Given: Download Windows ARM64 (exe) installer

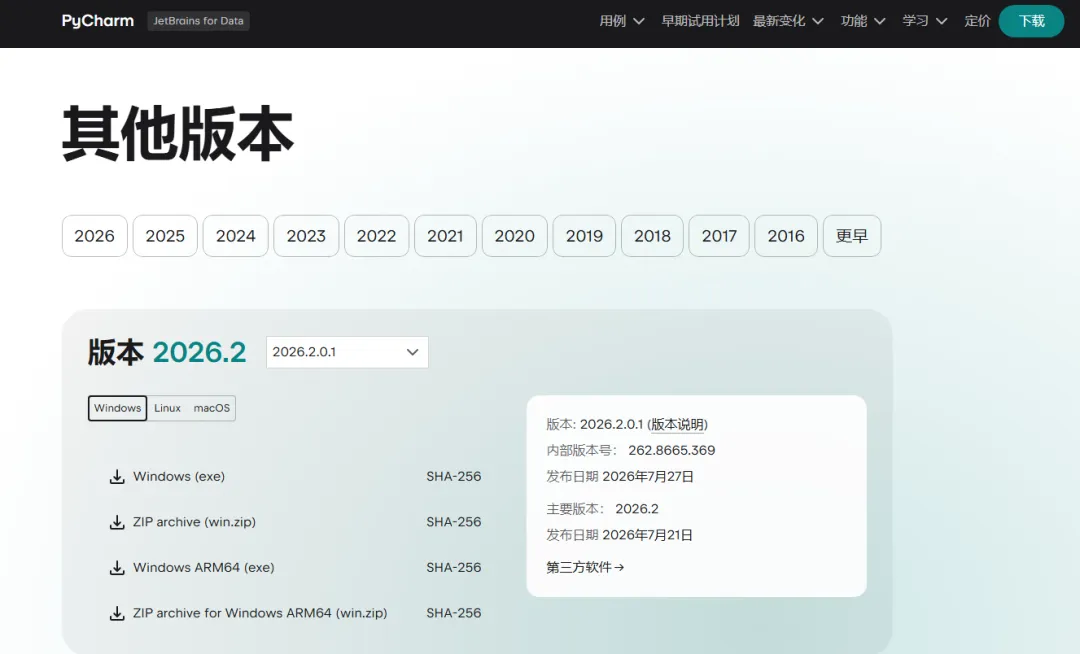Looking at the screenshot, I should 203,567.
